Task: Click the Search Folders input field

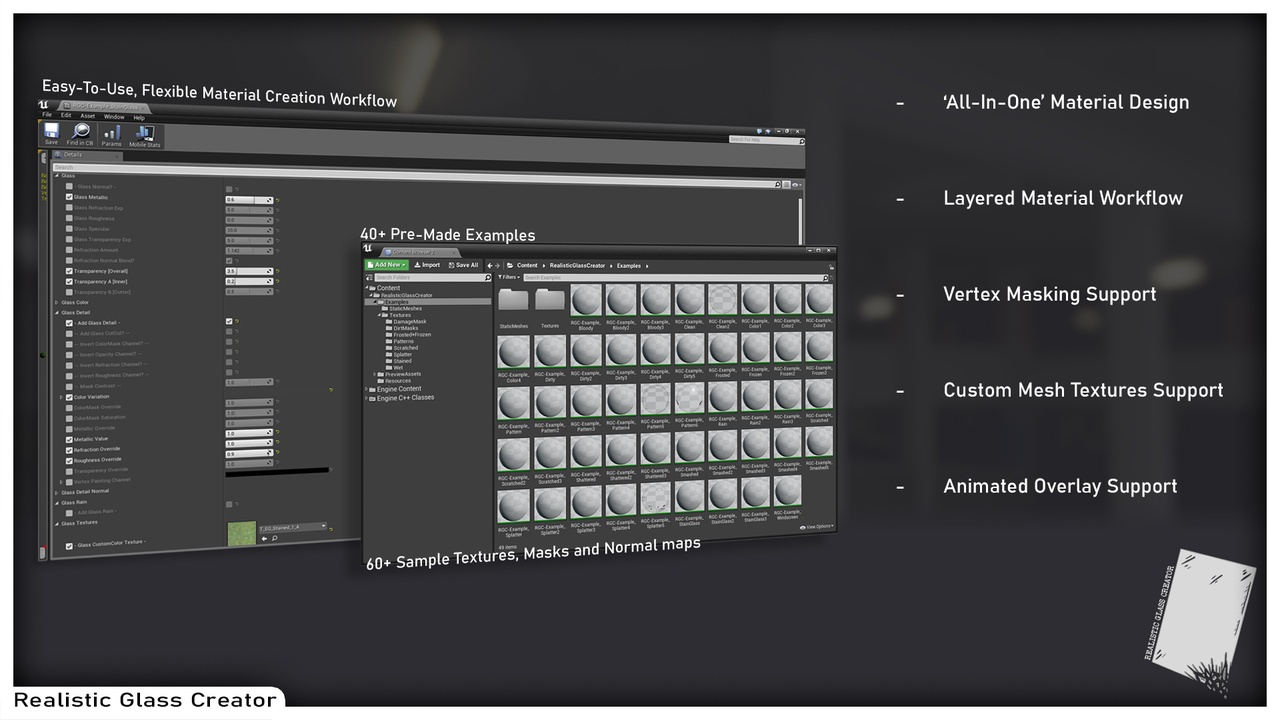Action: (x=432, y=277)
